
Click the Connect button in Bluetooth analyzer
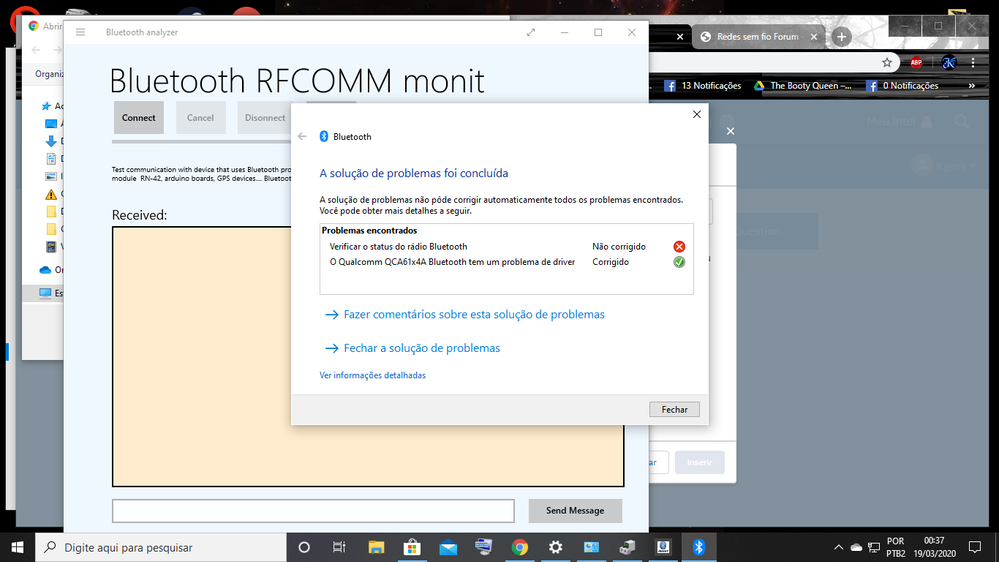click(x=138, y=117)
